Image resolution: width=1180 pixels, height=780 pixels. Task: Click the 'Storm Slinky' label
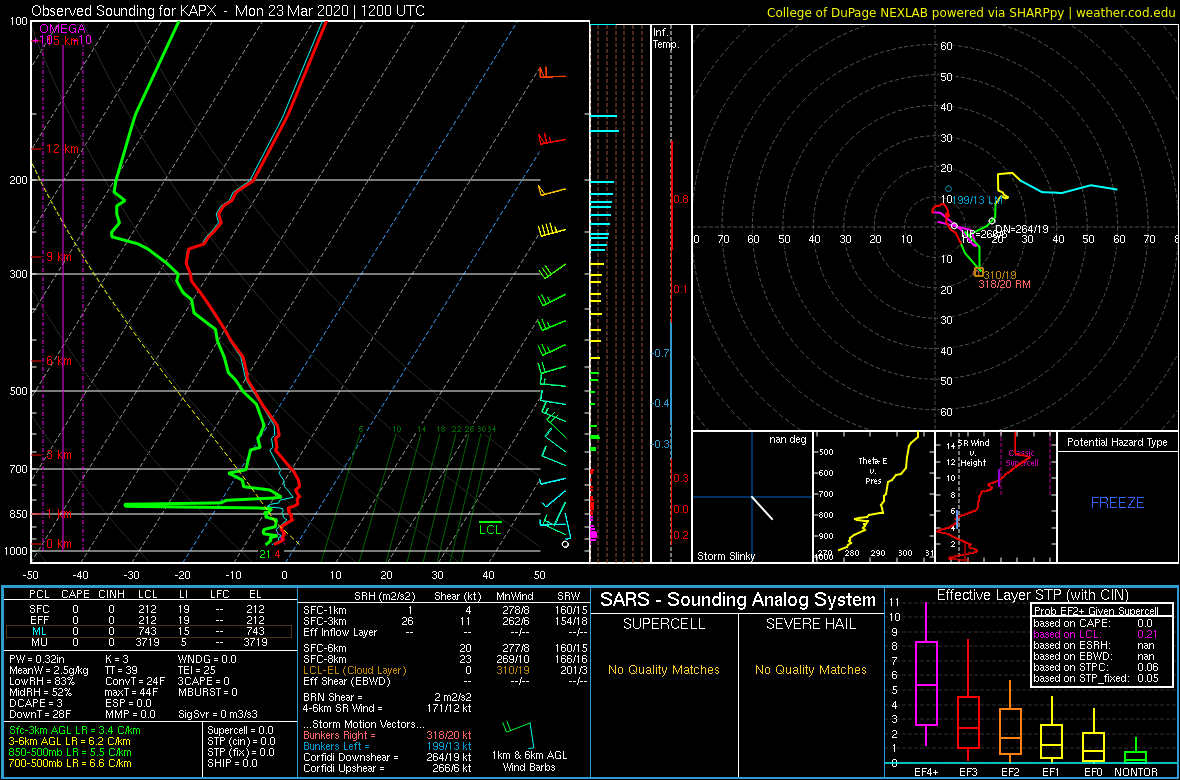[725, 556]
